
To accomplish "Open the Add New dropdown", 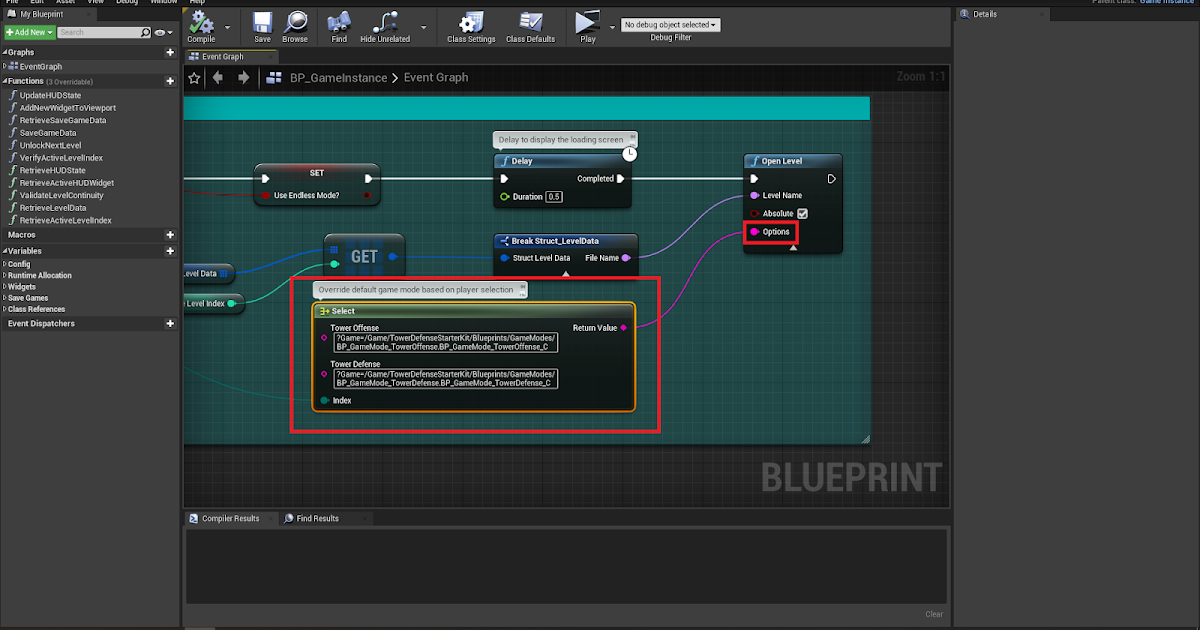I will coord(27,32).
